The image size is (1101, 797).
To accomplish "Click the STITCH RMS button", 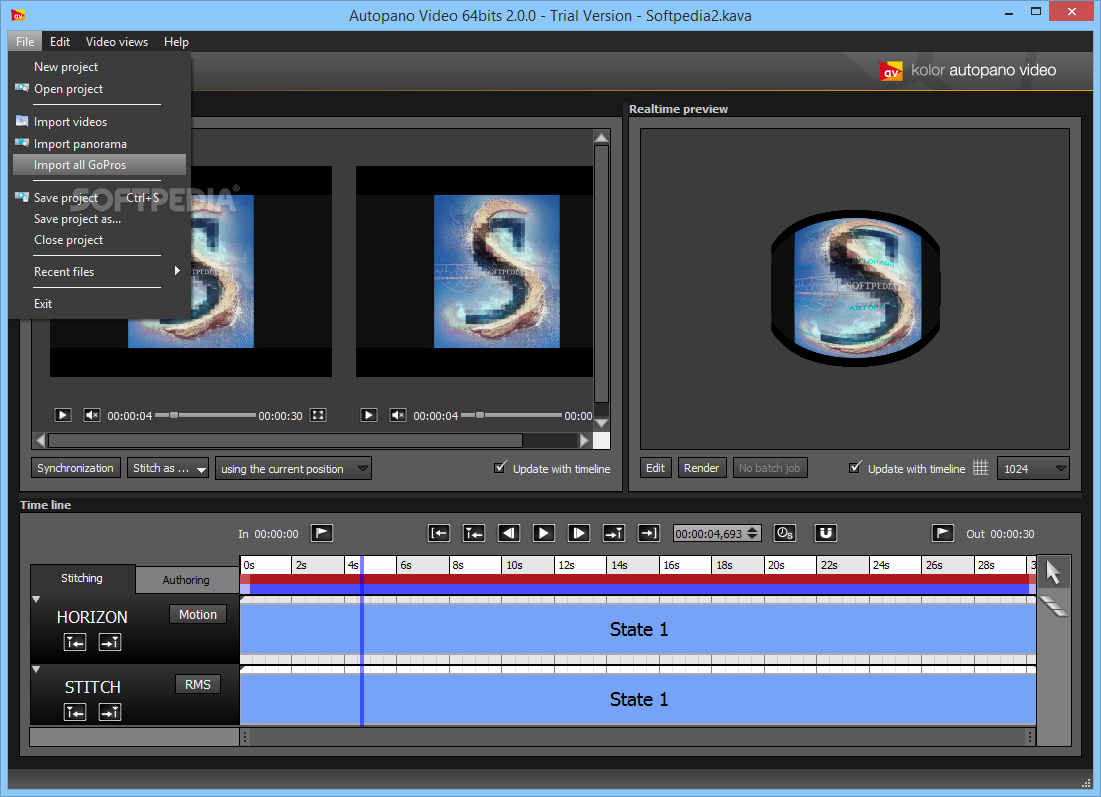I will click(x=198, y=685).
